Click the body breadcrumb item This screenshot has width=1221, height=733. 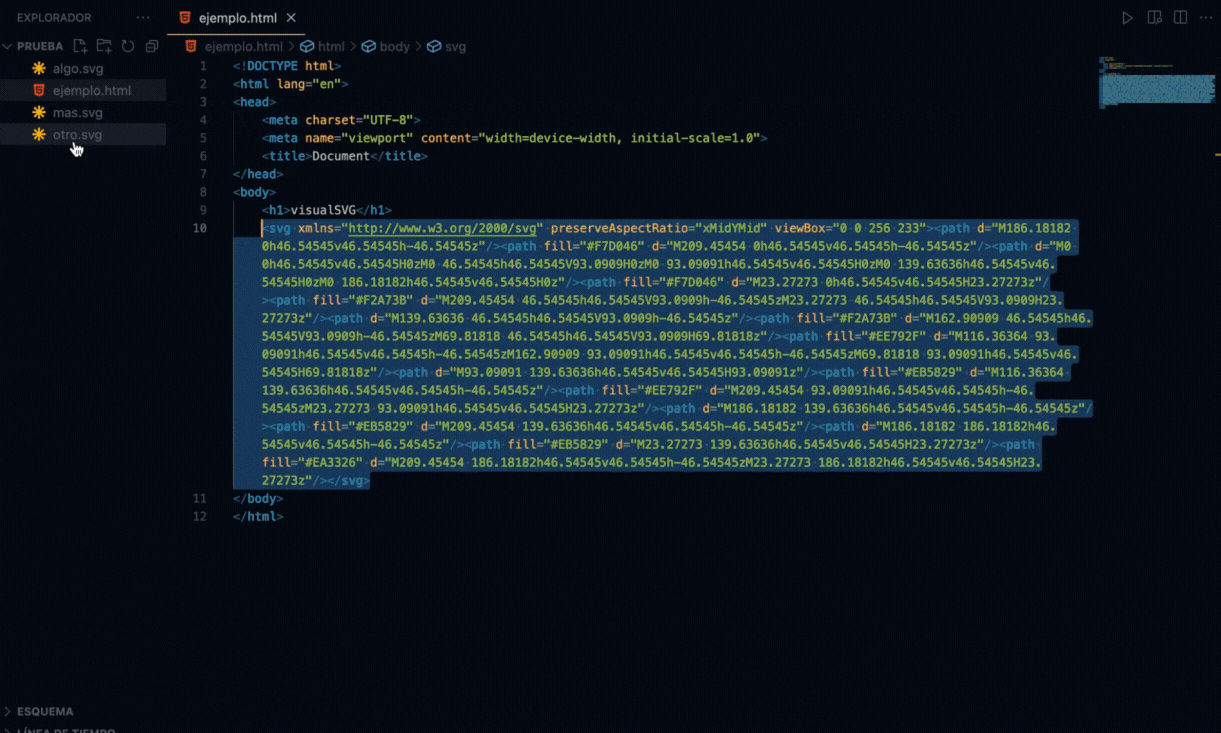(394, 47)
